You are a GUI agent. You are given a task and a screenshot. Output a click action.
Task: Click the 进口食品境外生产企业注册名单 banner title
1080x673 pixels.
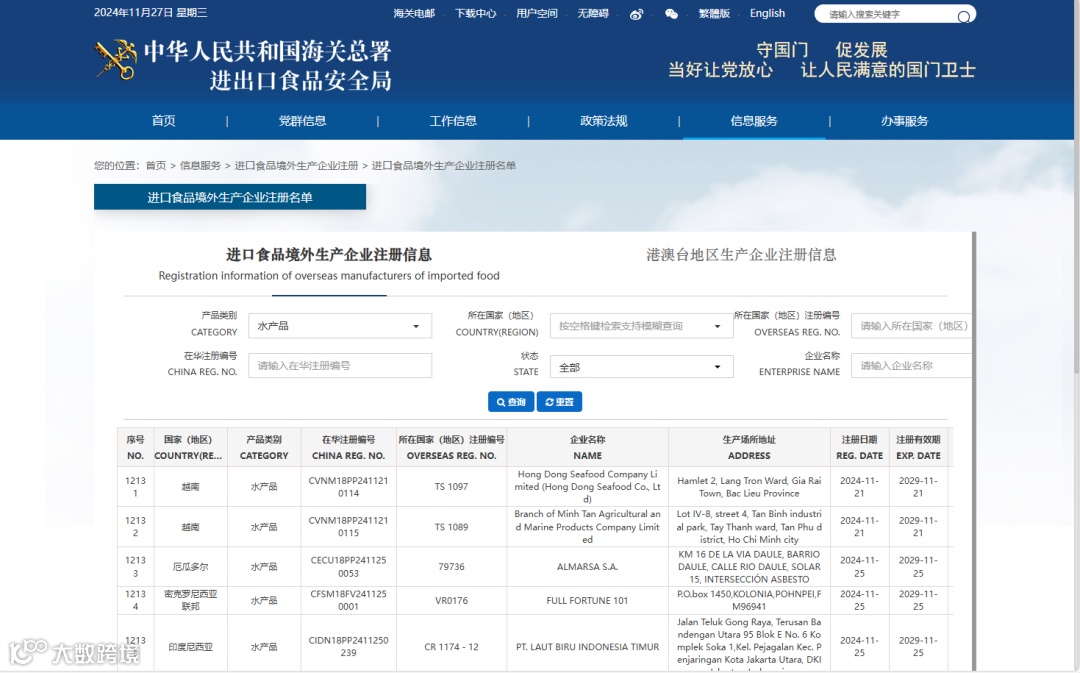[230, 197]
